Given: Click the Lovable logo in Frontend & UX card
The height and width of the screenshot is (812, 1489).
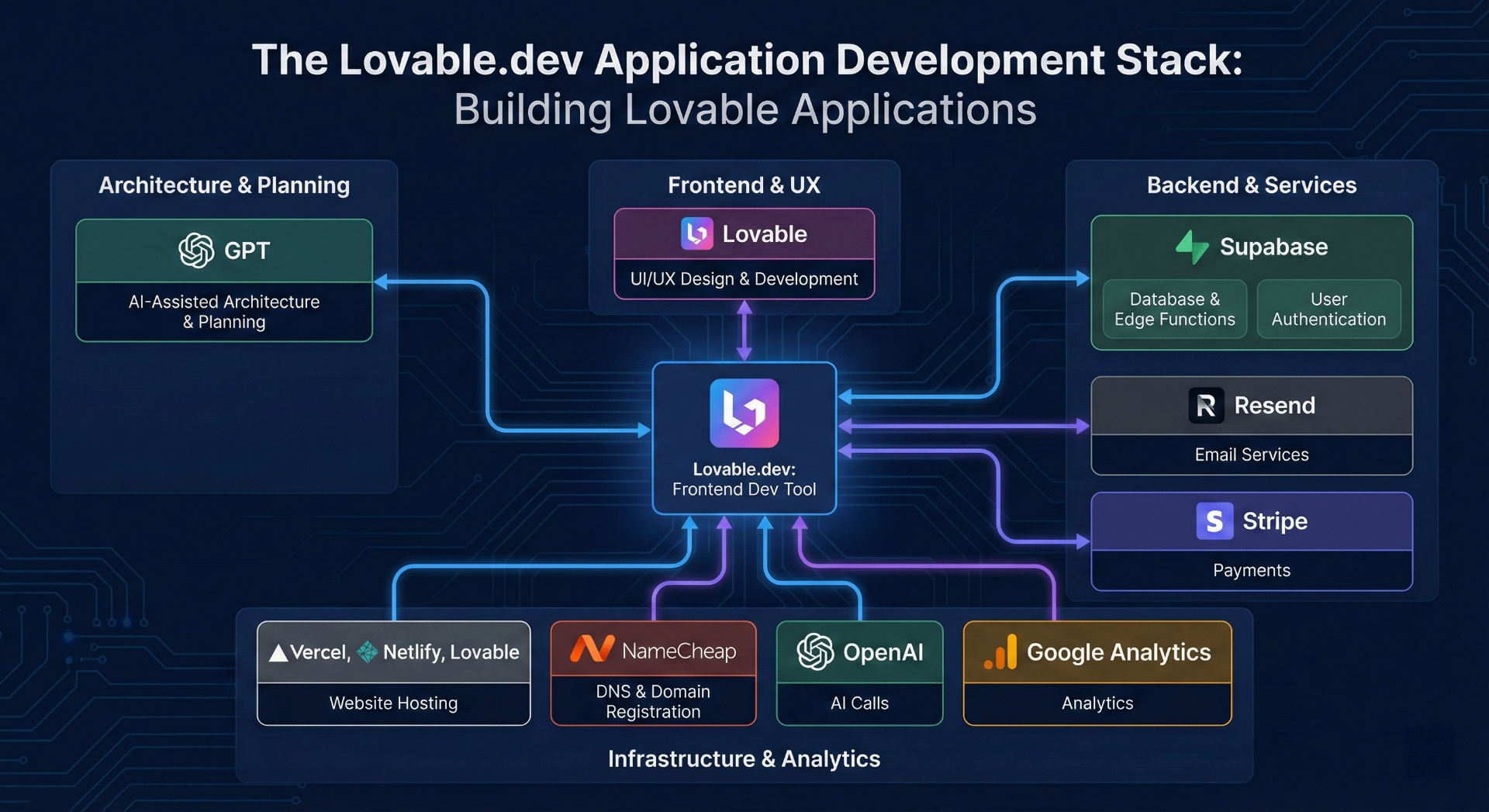Looking at the screenshot, I should (x=696, y=233).
